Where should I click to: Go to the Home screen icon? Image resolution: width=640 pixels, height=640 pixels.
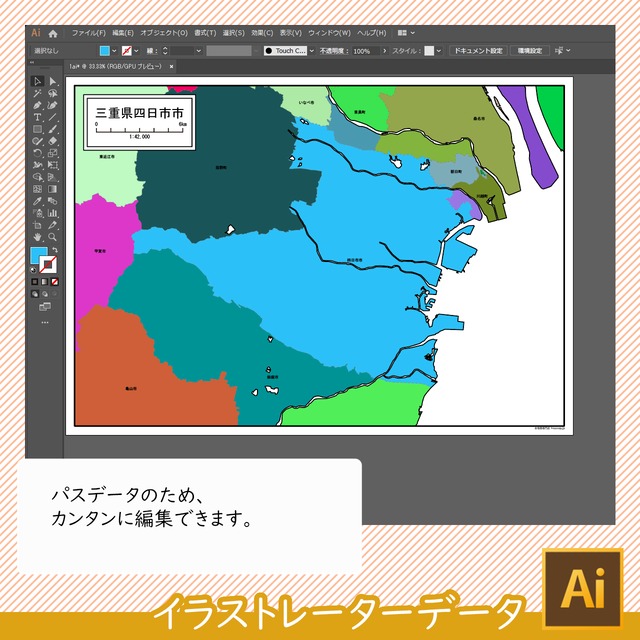(53, 33)
